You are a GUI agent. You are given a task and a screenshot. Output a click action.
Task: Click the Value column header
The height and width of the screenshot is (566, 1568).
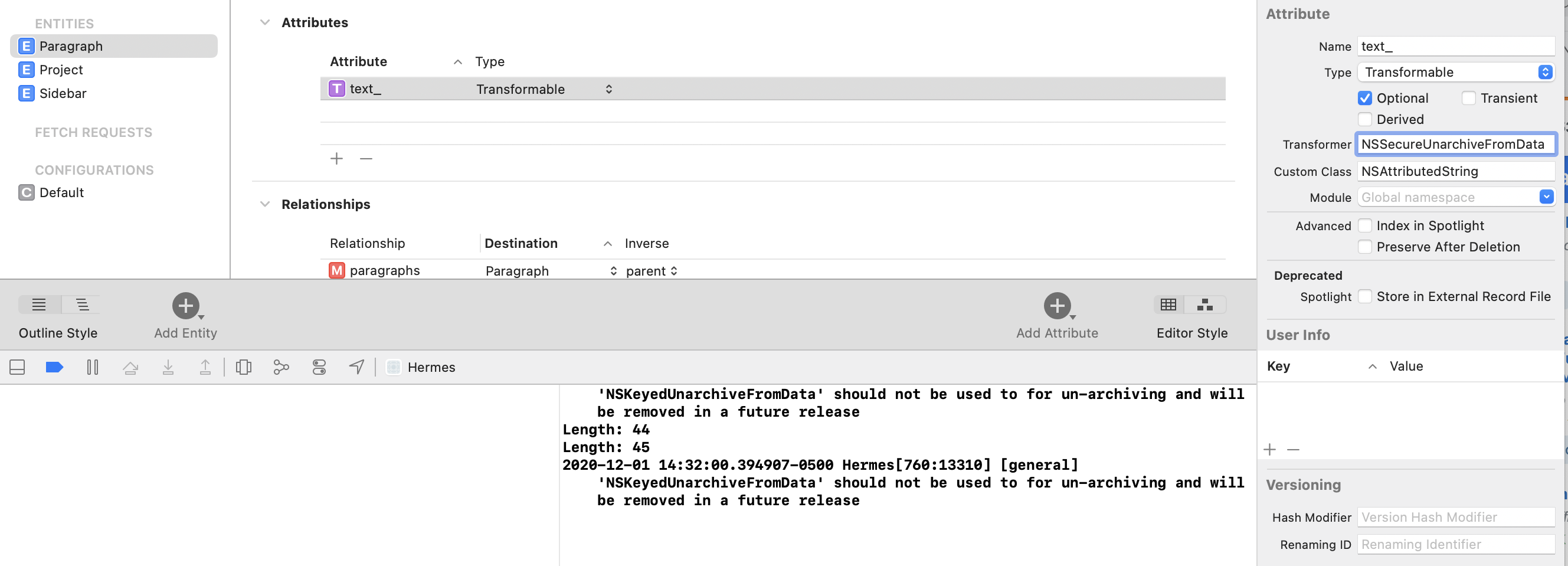[1406, 367]
